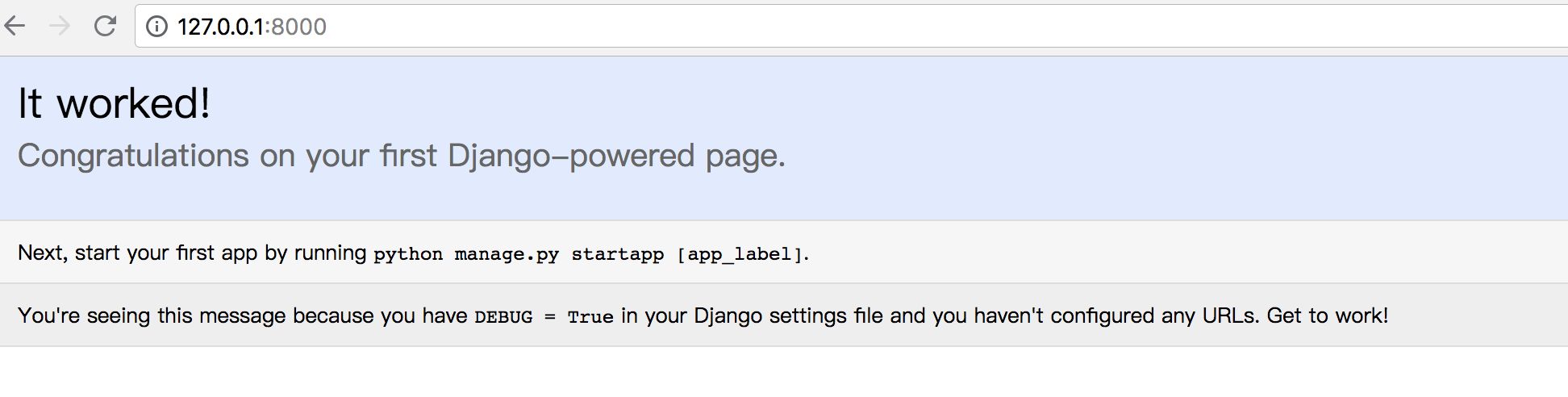The image size is (1568, 397).
Task: Click the "startapp" code word
Action: [618, 254]
